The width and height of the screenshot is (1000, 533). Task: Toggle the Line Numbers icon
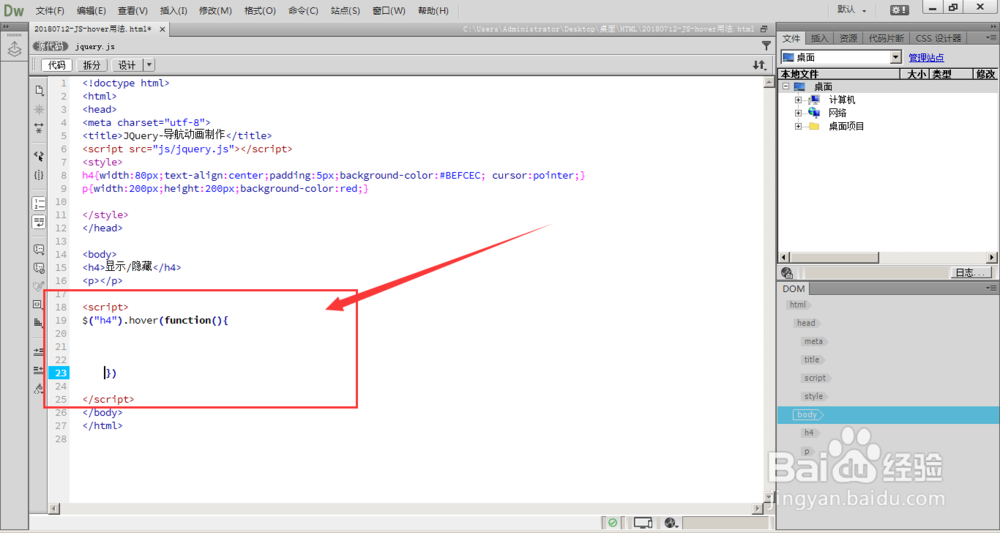39,203
